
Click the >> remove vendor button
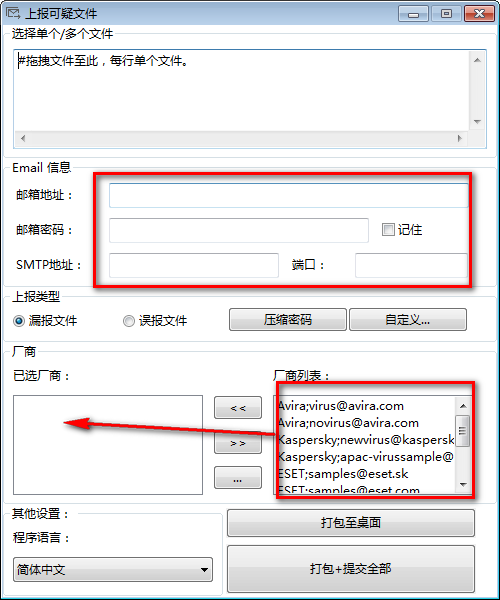tap(238, 443)
